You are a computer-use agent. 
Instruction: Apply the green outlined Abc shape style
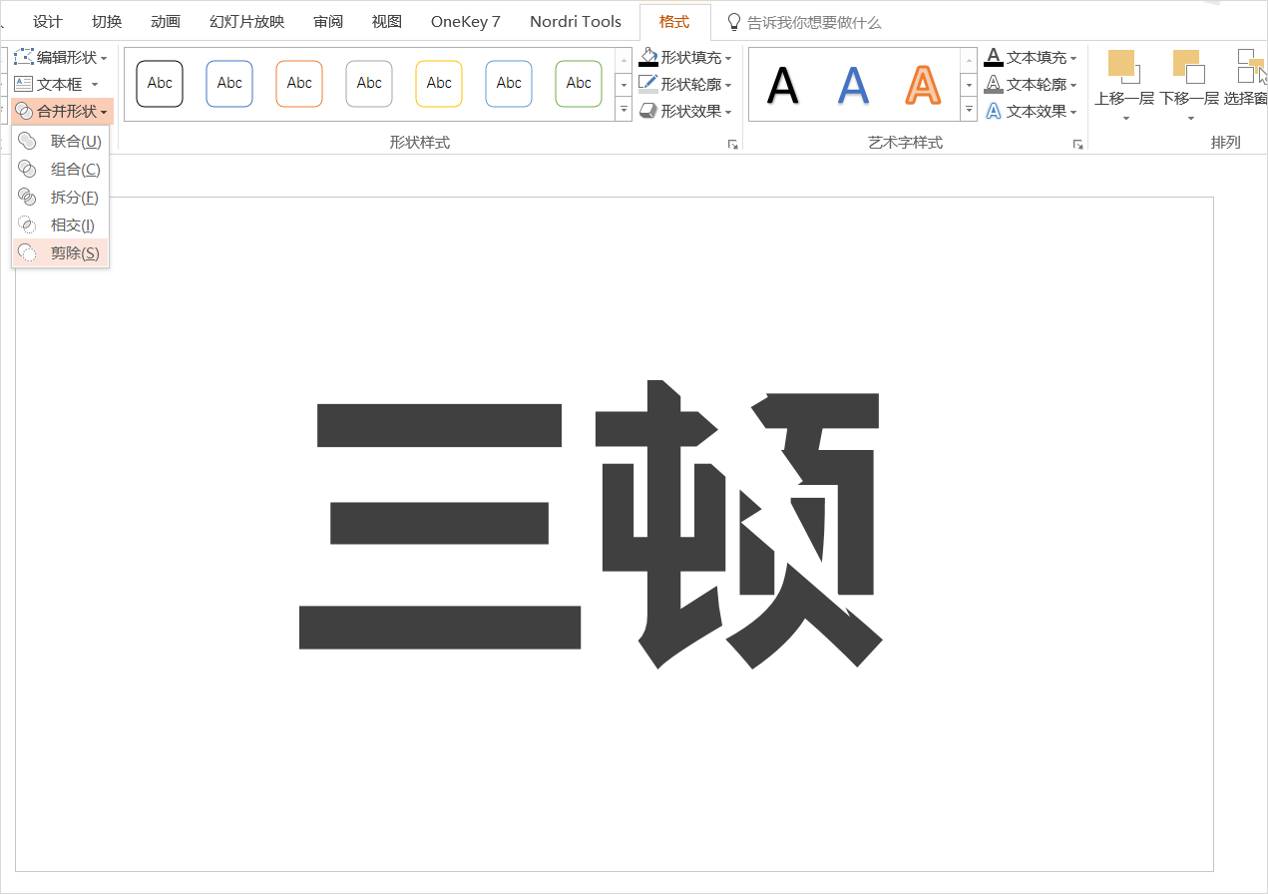pos(579,84)
